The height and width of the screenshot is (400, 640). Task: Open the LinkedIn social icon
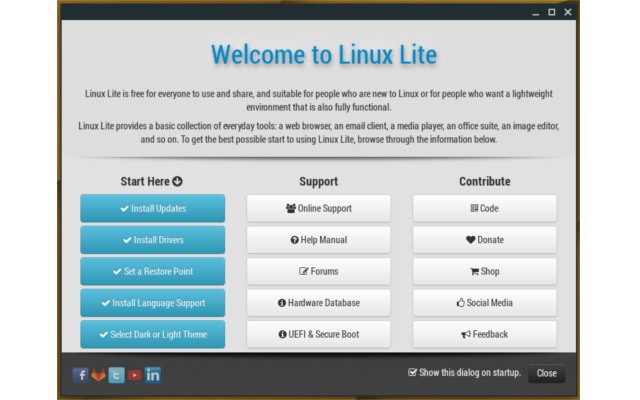pyautogui.click(x=153, y=375)
